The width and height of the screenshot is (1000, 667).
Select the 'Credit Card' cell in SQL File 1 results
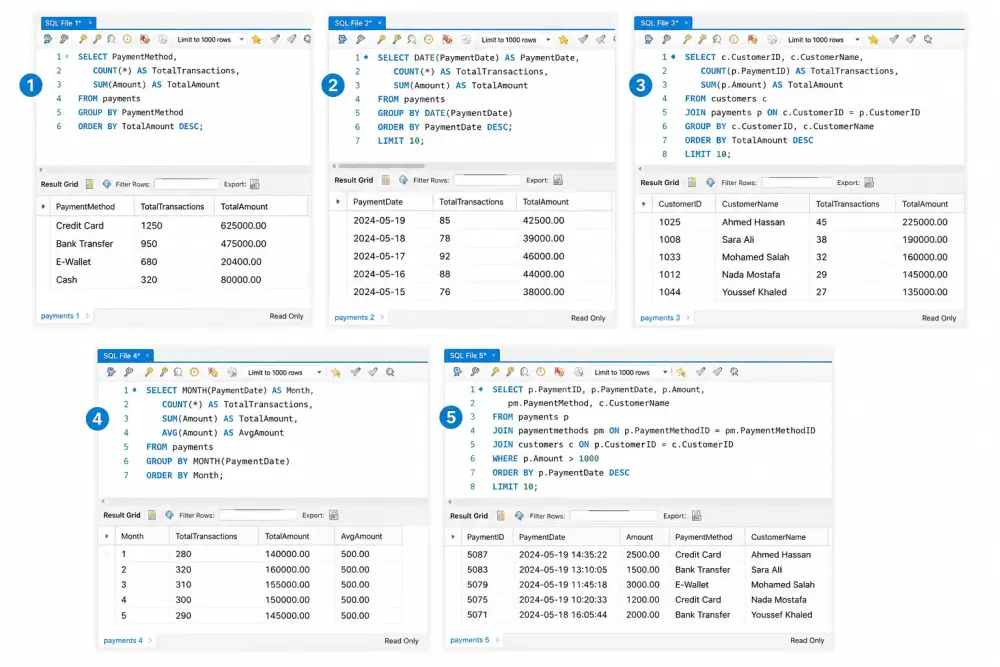(80, 226)
